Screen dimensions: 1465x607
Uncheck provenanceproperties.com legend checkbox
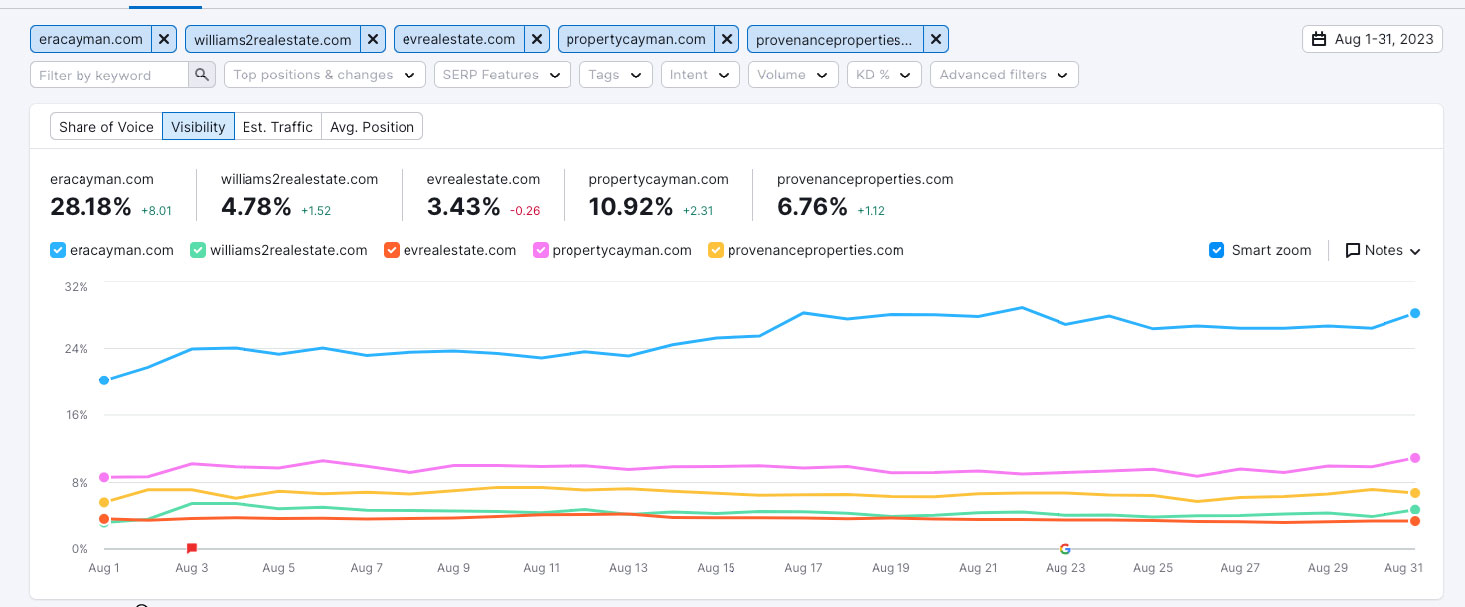[x=715, y=250]
